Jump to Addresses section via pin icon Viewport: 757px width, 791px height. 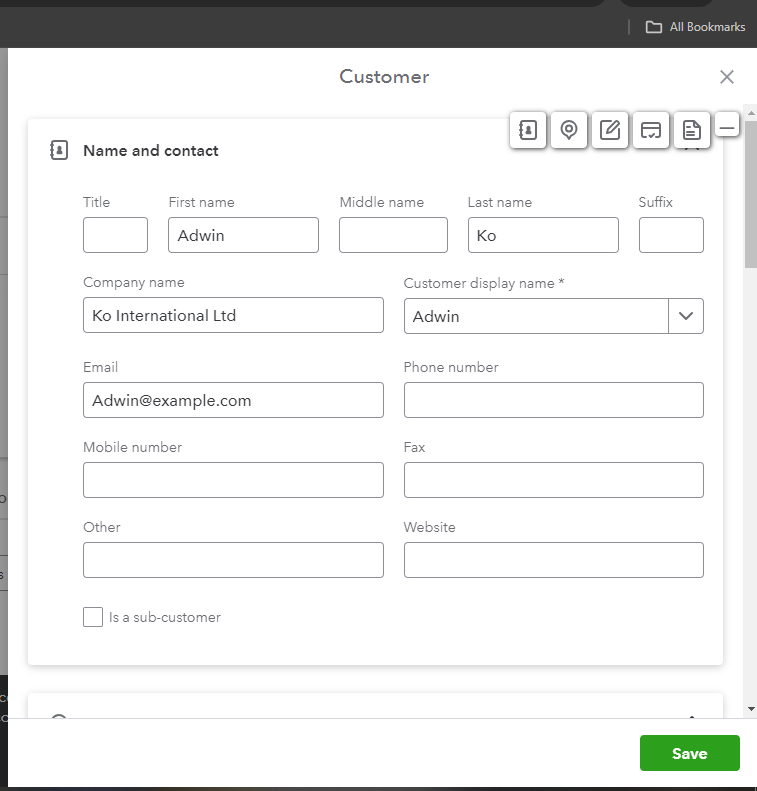[569, 130]
